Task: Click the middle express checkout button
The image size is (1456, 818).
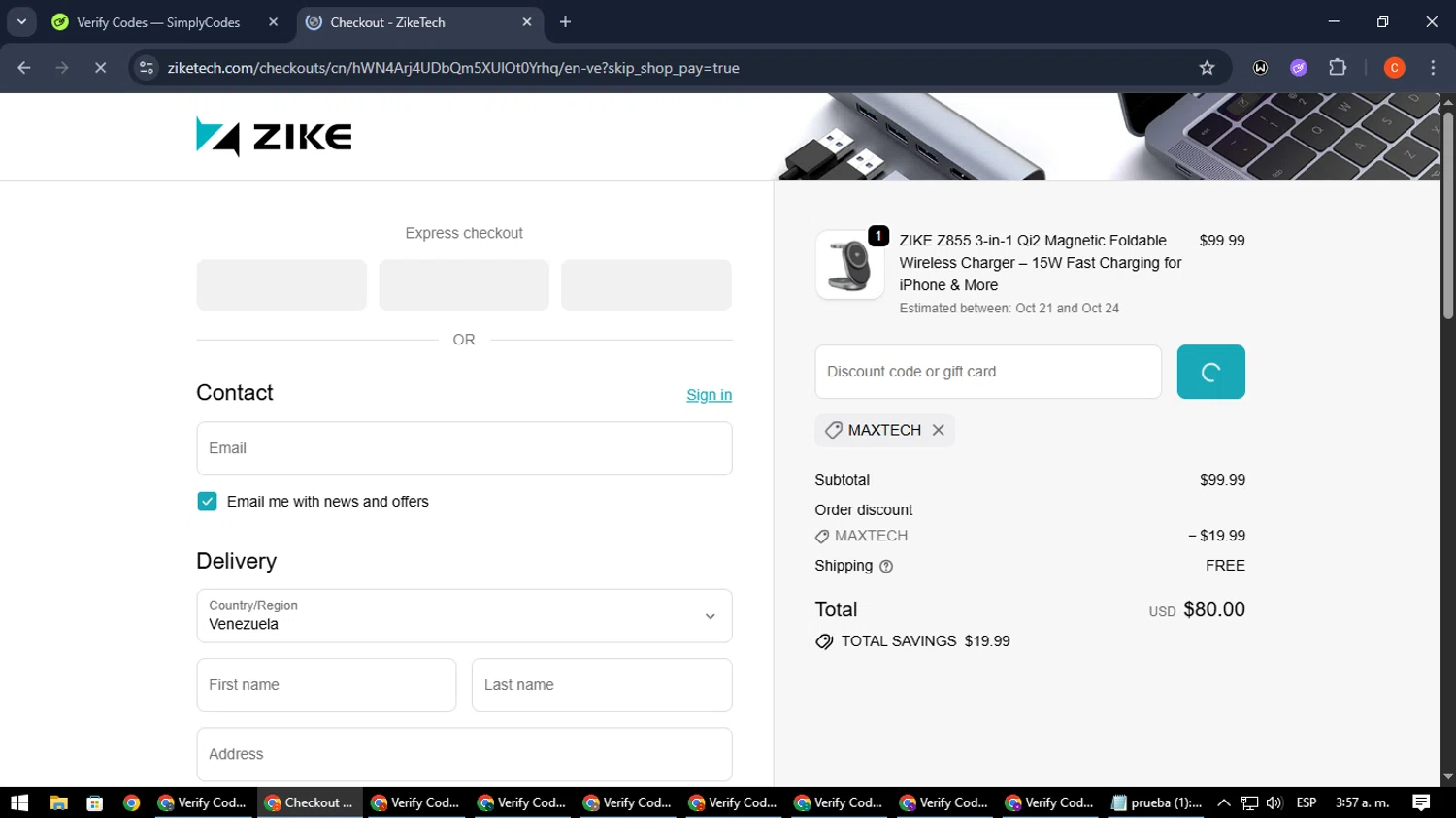Action: tap(464, 284)
